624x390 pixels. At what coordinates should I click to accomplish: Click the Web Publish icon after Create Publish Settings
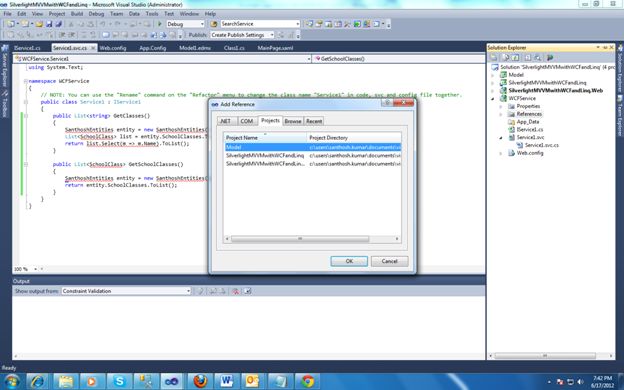281,35
